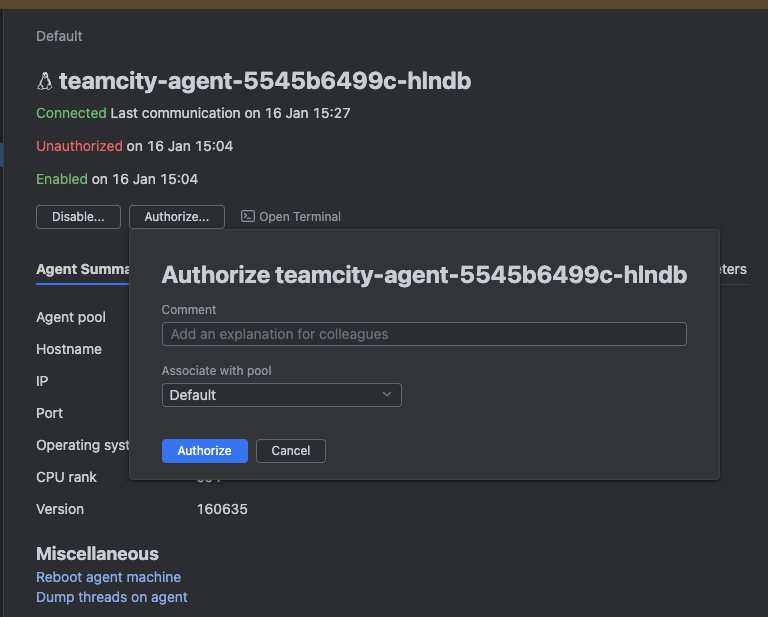Click the Agent pool row label

click(71, 317)
